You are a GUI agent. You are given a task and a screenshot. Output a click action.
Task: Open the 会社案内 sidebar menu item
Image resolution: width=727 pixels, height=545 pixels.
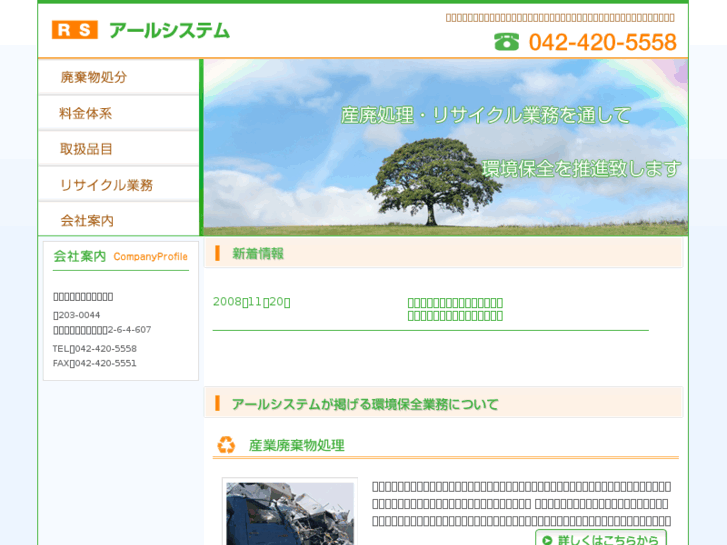[119, 220]
